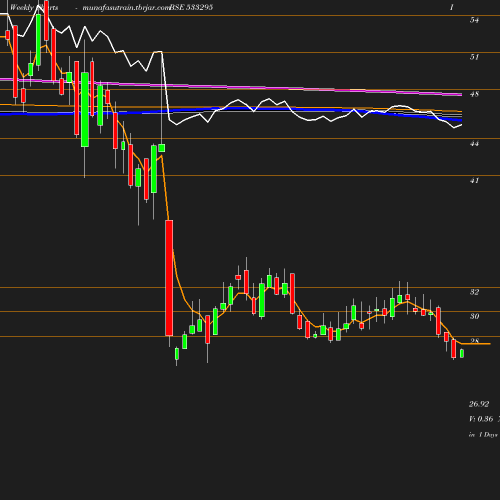This screenshot has height=500, width=500.
Task: Select the 32 price axis label
Action: pos(474,292)
